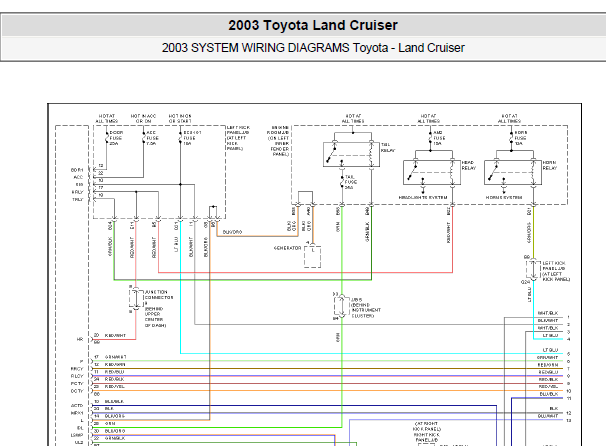This screenshot has width=606, height=446.
Task: Click the HORN RELAY symbol box
Action: (x=513, y=172)
